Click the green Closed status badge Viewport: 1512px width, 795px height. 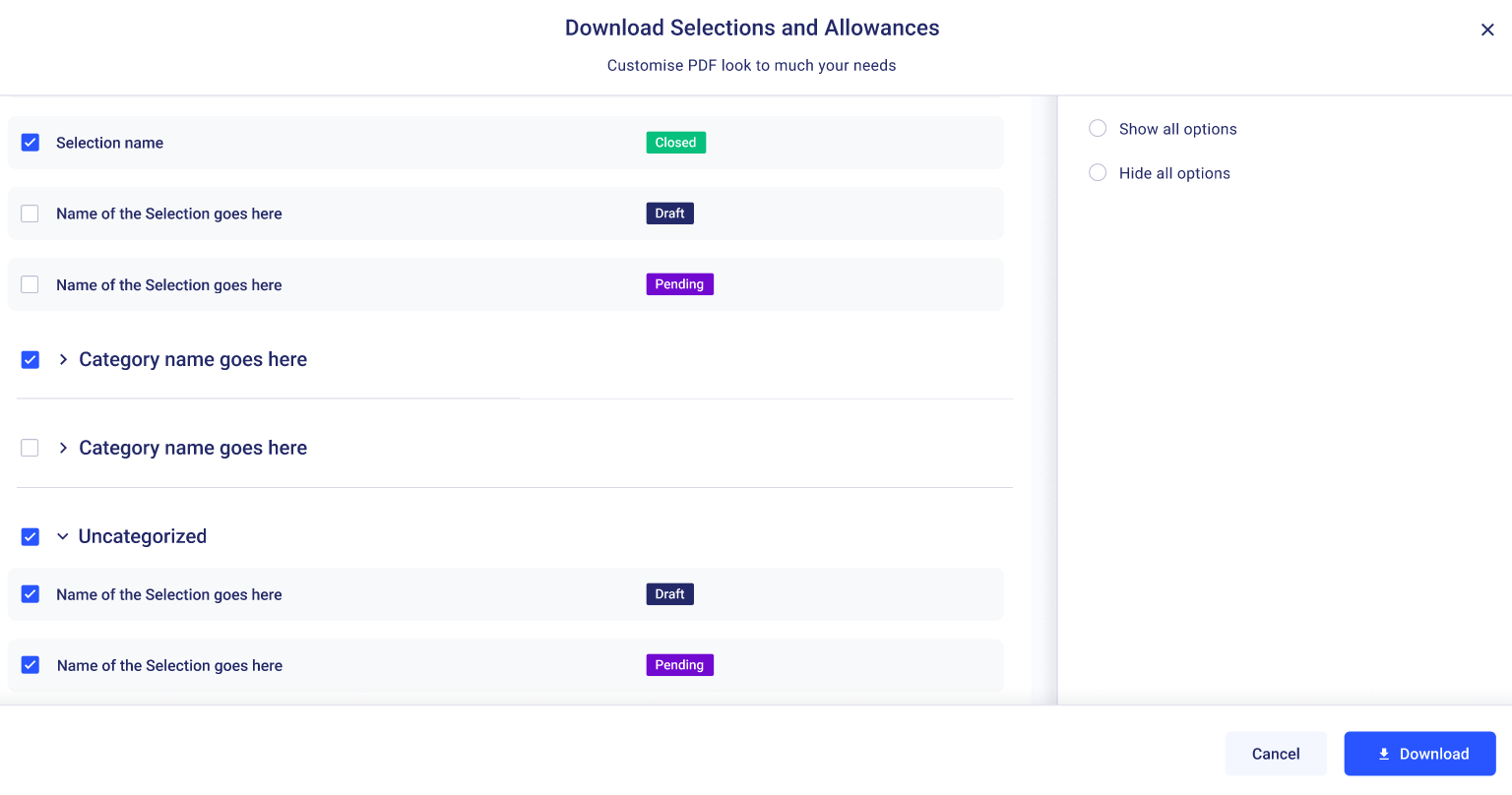pos(675,143)
